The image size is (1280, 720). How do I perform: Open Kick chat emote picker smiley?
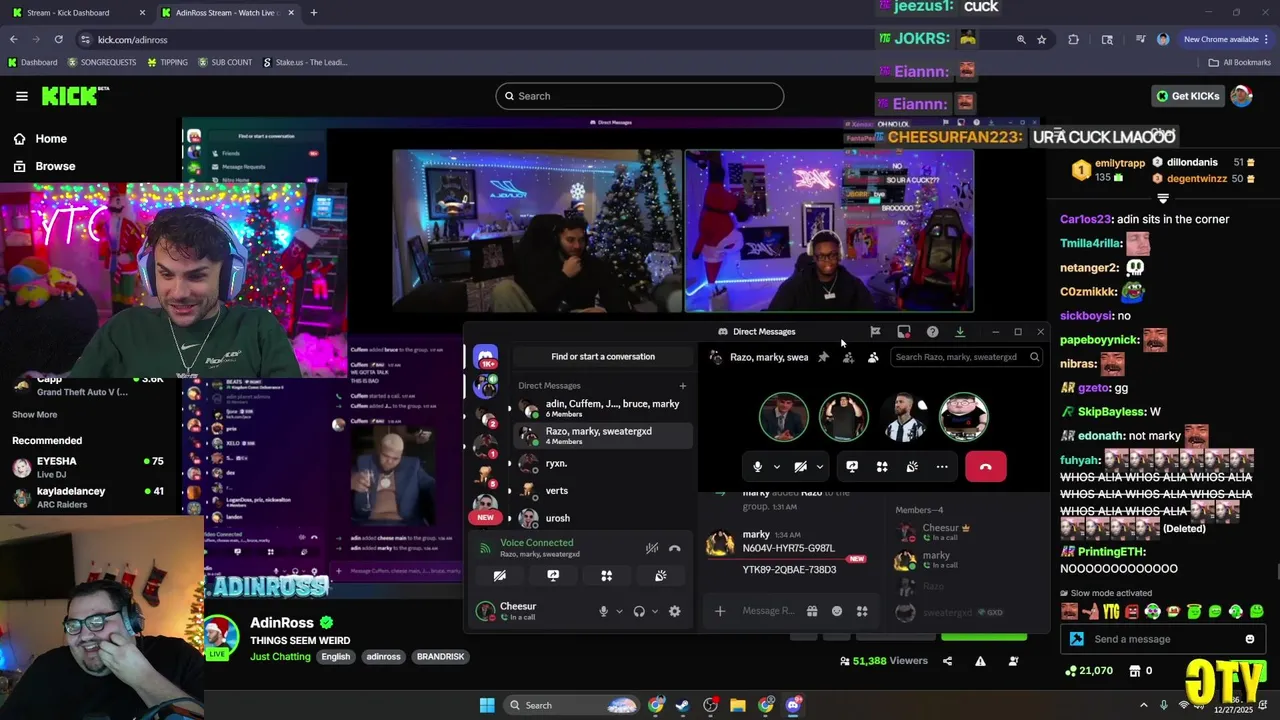point(1250,639)
